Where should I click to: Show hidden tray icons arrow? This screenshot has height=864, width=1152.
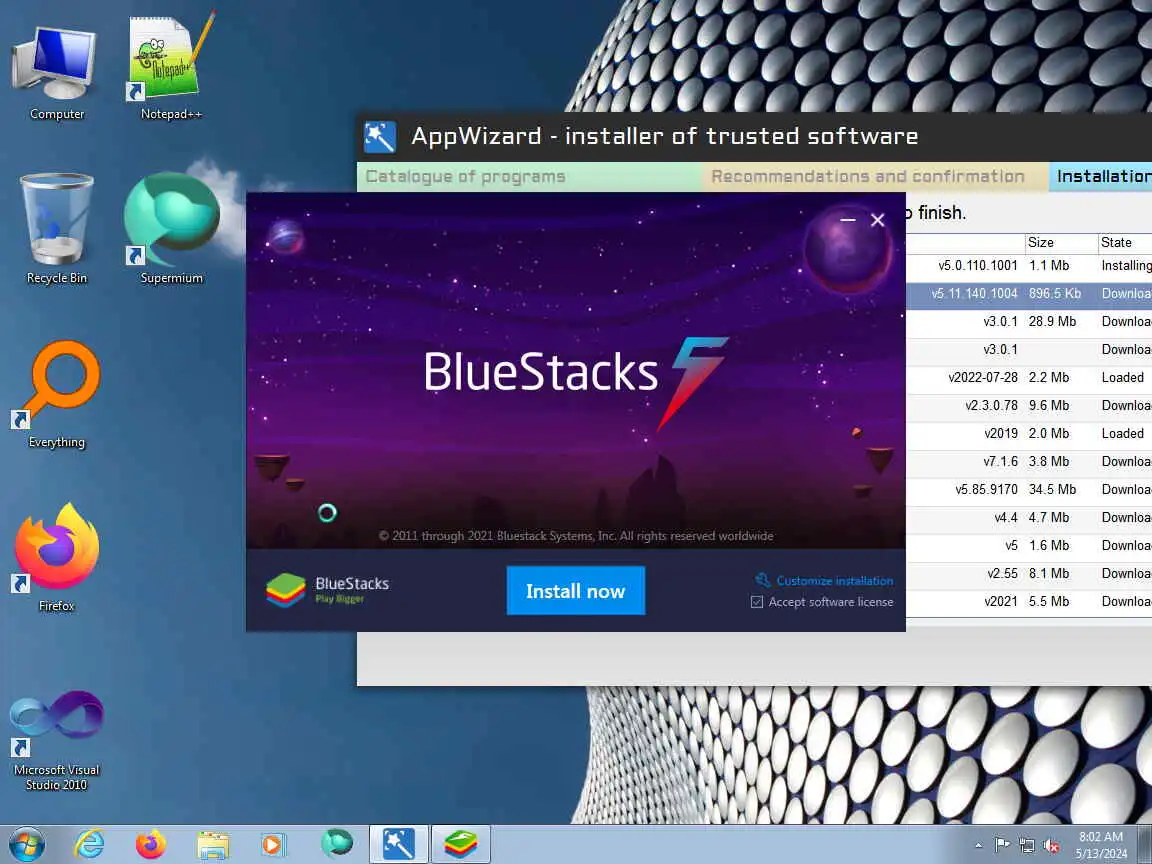pos(978,846)
